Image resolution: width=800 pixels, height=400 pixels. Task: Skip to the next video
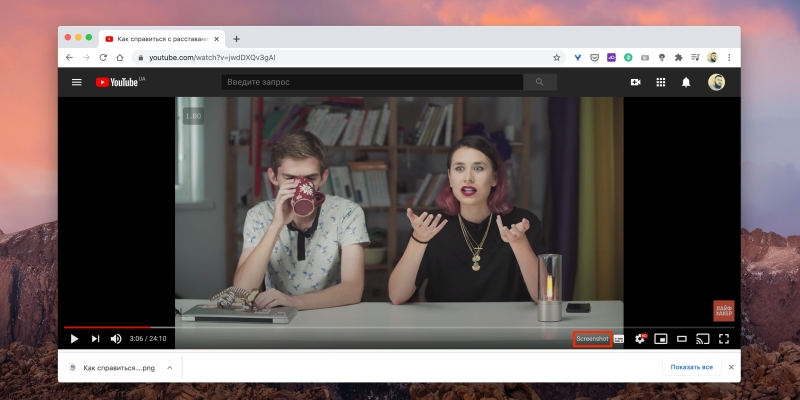(x=95, y=339)
